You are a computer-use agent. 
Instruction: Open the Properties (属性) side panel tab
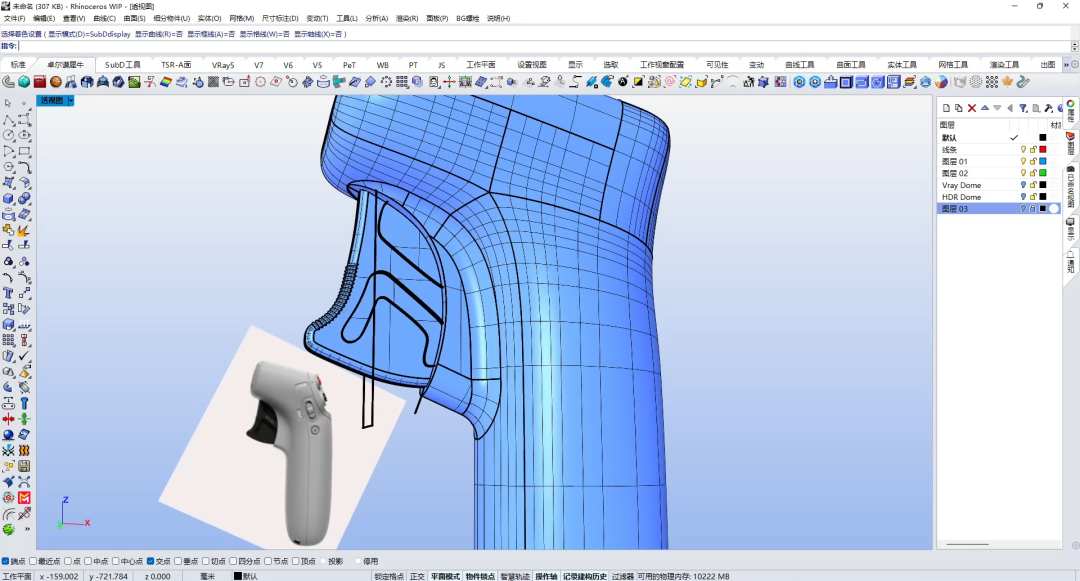click(1070, 111)
